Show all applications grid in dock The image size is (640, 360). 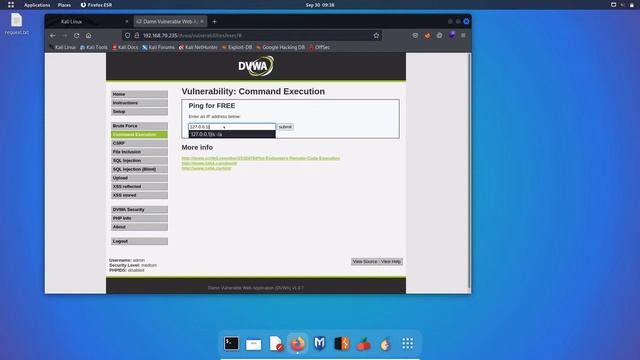pyautogui.click(x=407, y=343)
